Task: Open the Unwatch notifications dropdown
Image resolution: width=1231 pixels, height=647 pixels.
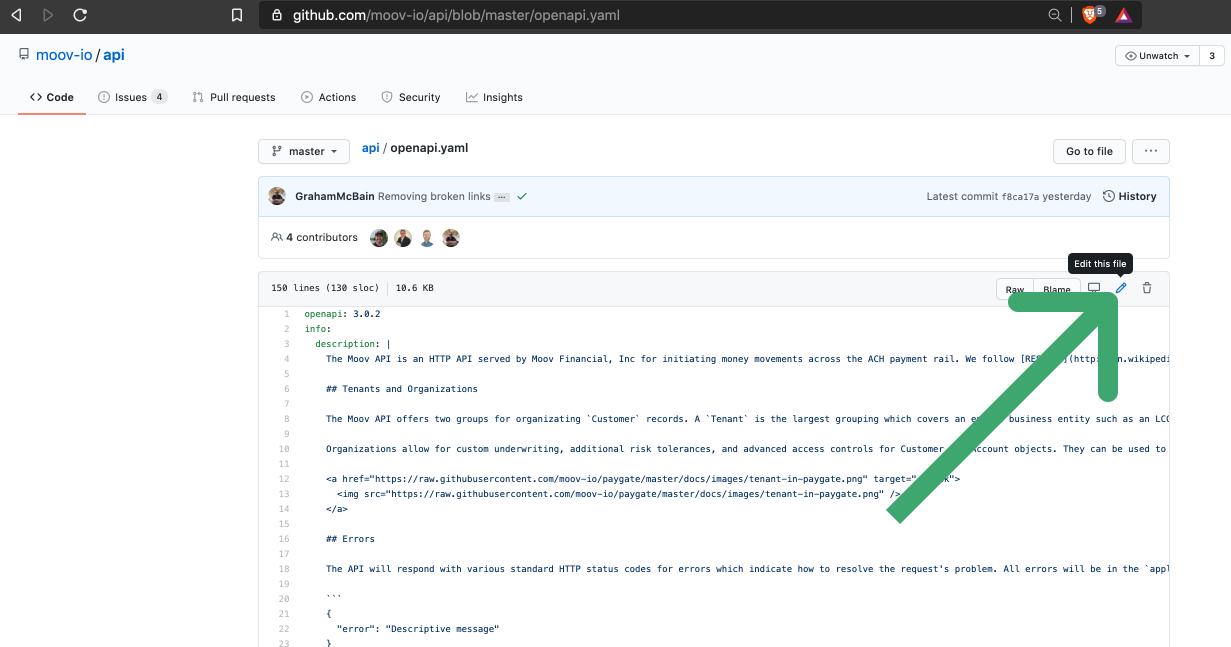Action: click(x=1157, y=56)
